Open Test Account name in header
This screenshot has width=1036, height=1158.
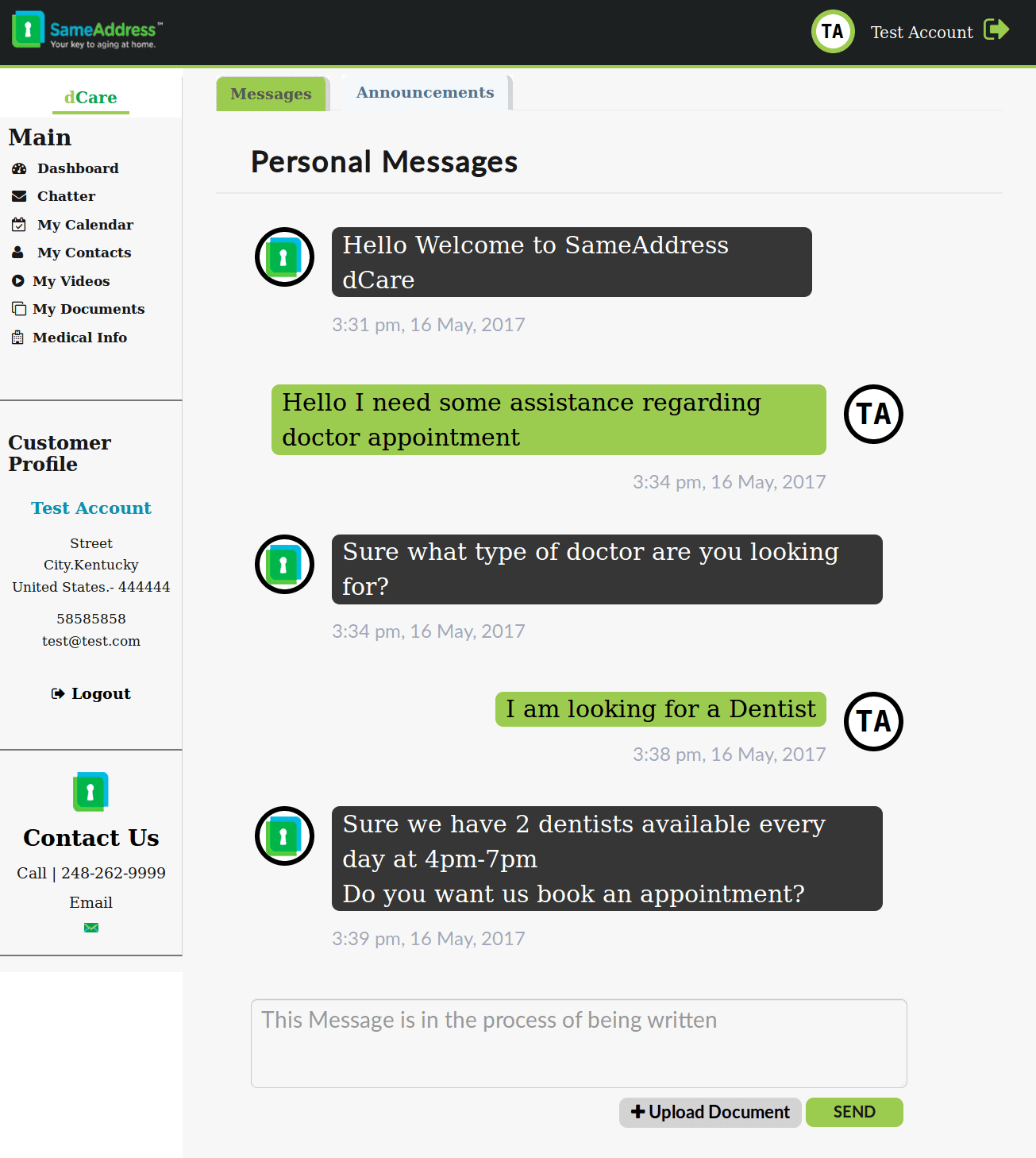coord(922,32)
